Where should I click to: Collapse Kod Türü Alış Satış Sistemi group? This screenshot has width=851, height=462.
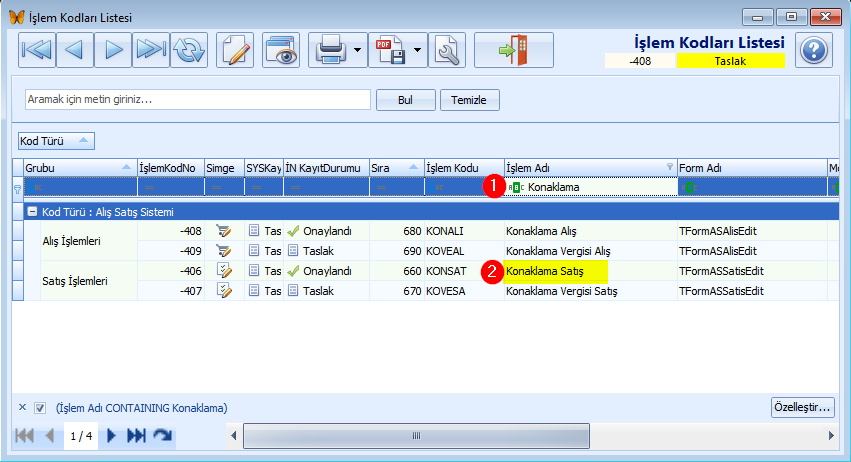32,212
